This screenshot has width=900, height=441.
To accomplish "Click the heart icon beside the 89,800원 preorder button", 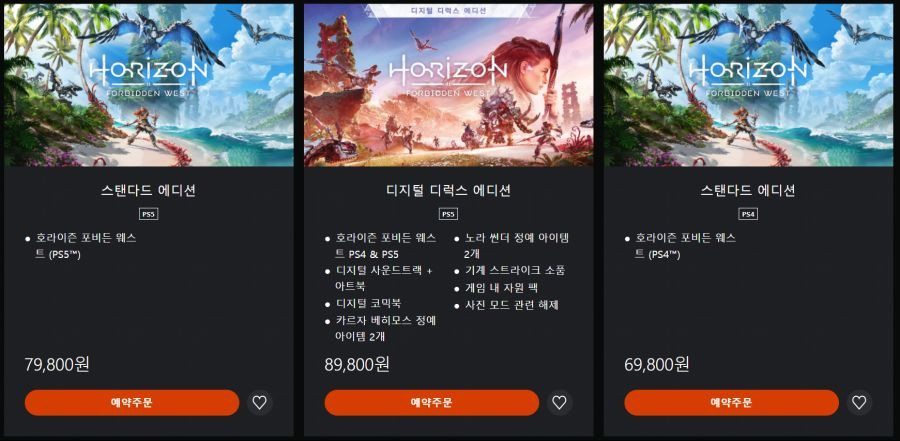I will tap(559, 403).
